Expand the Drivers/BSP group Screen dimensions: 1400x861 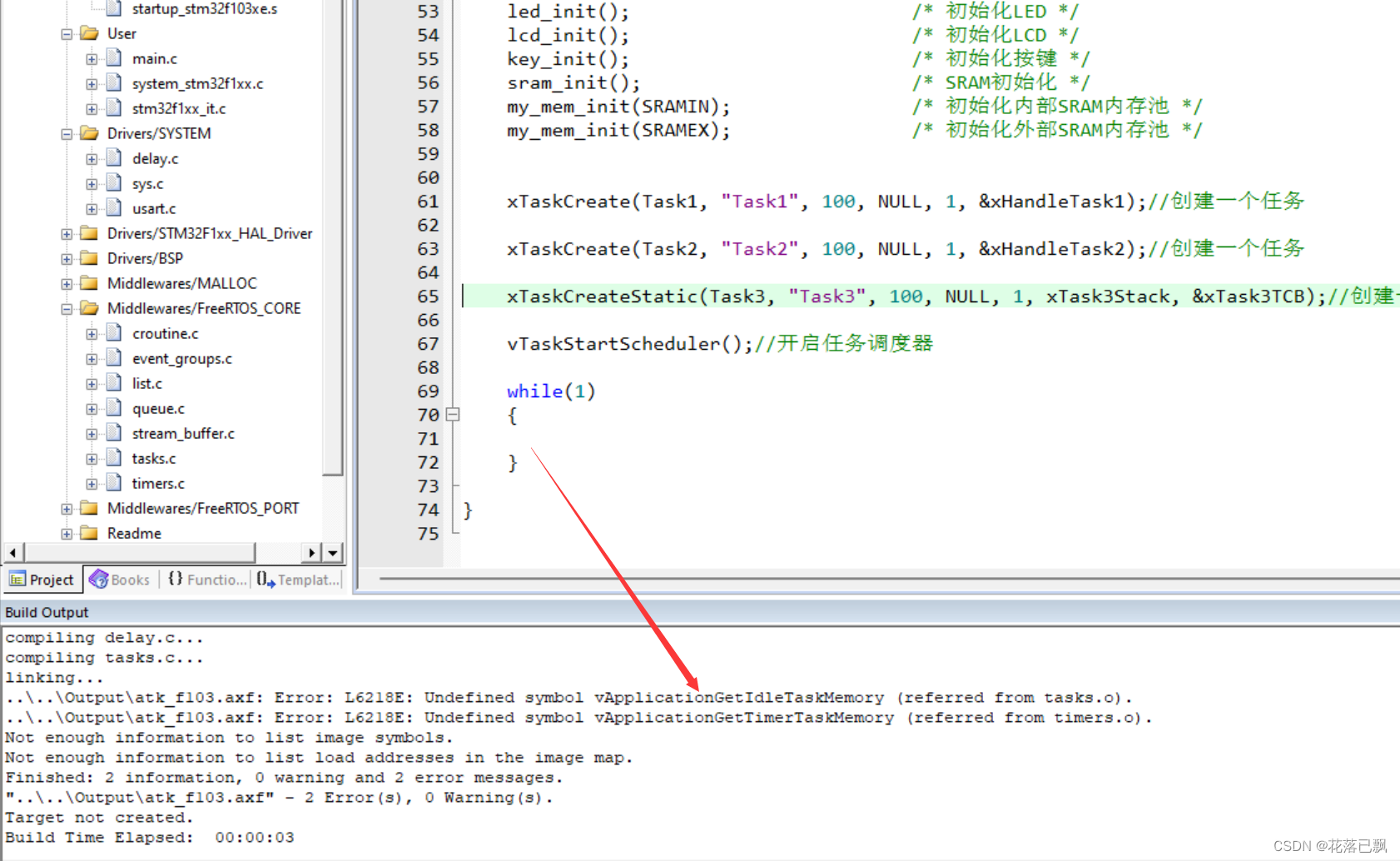(67, 259)
